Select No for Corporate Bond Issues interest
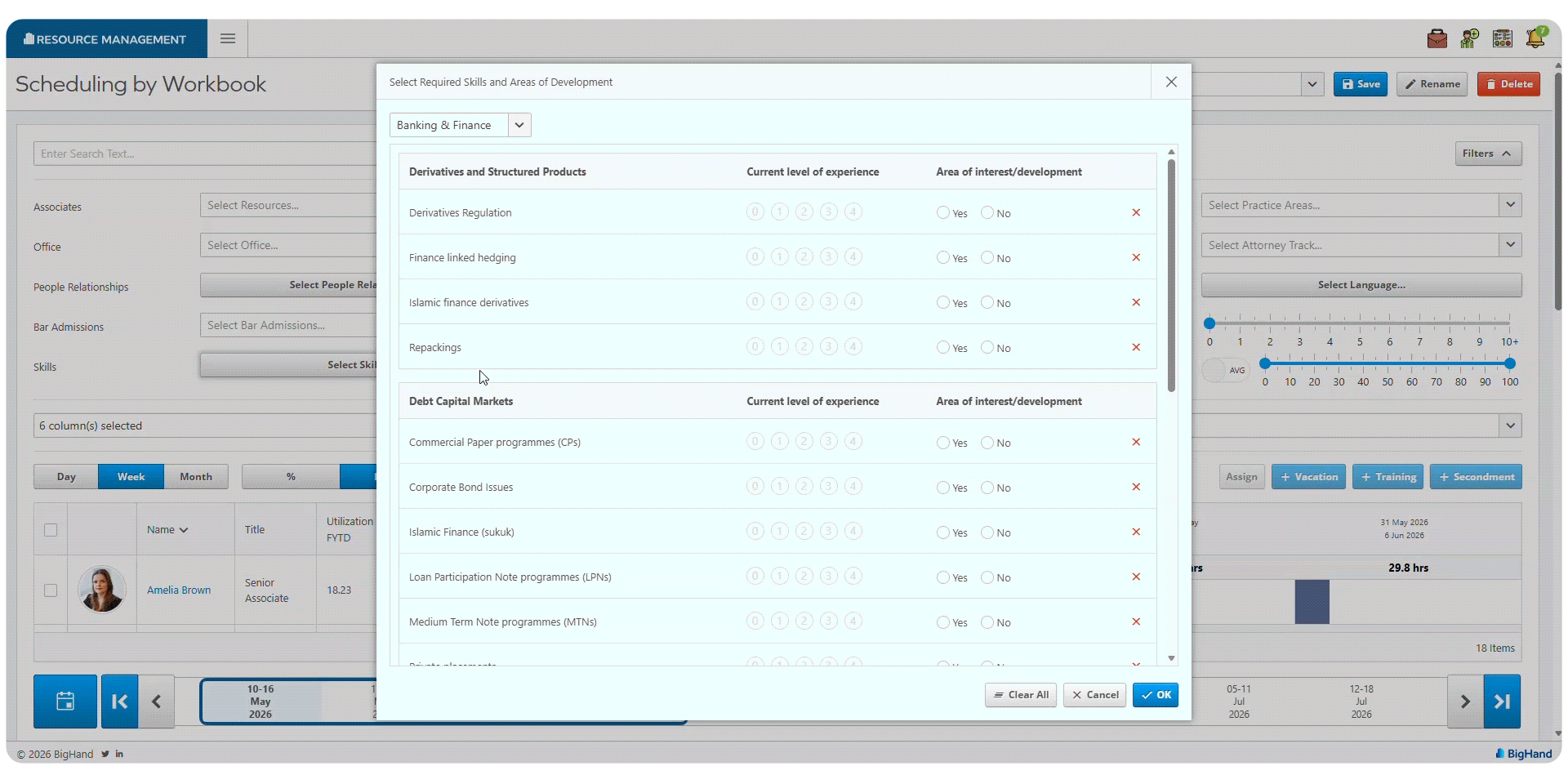The width and height of the screenshot is (1568, 784). point(987,488)
